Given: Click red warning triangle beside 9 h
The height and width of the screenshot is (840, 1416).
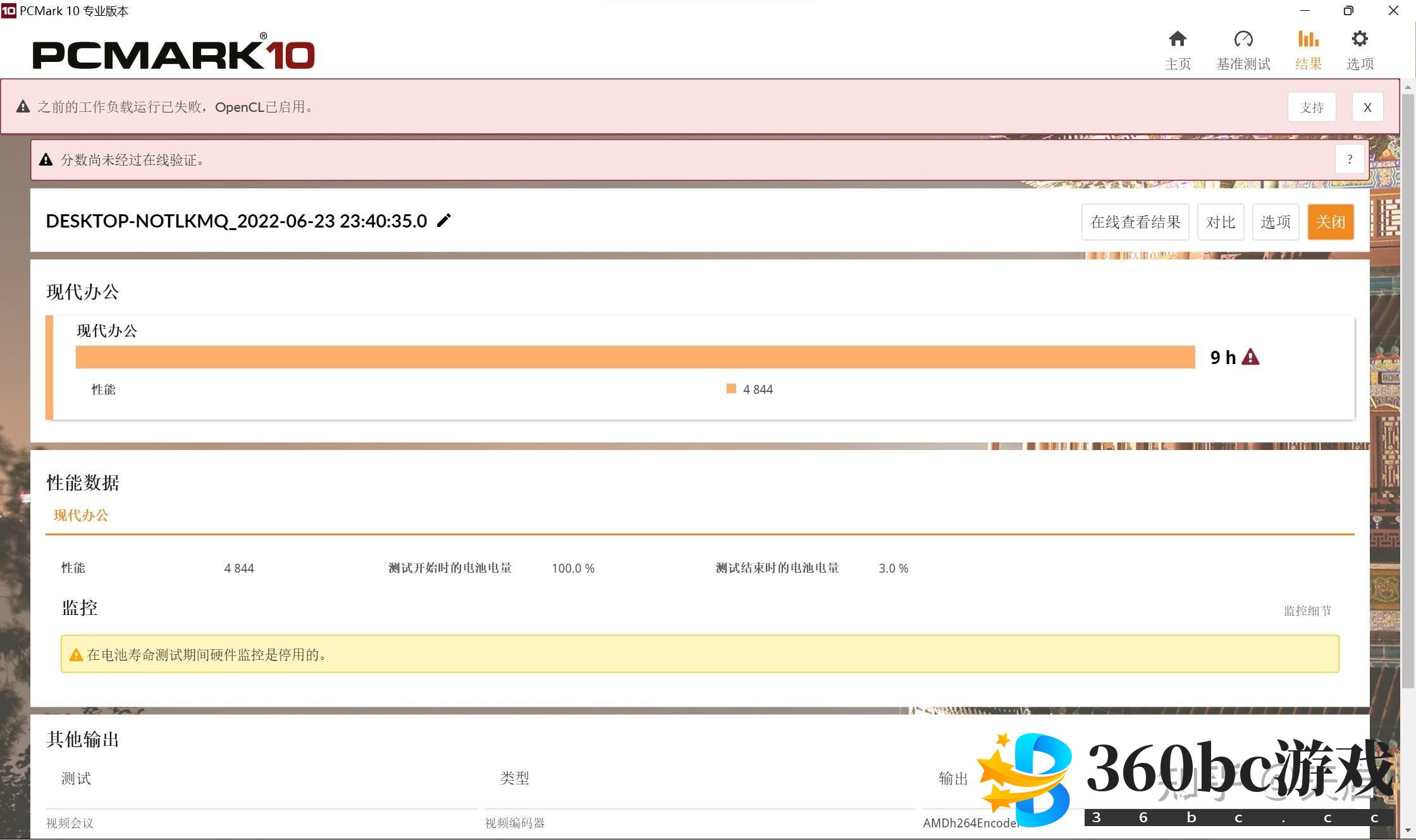Looking at the screenshot, I should point(1250,357).
